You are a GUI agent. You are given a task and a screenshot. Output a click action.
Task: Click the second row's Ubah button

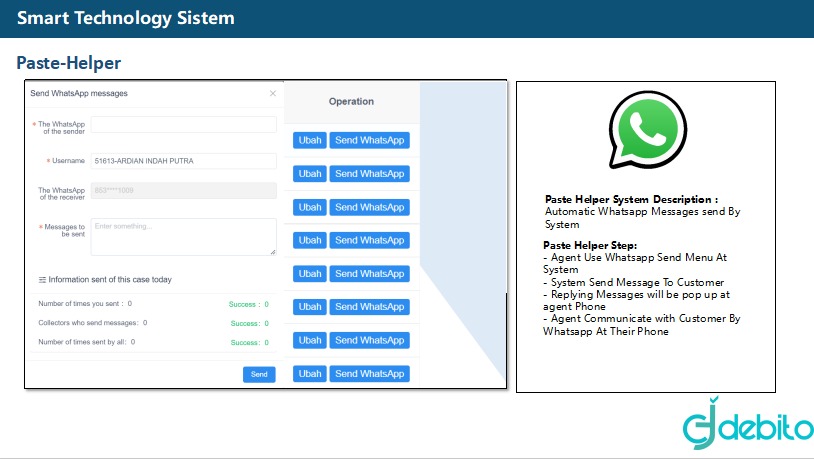click(x=310, y=174)
